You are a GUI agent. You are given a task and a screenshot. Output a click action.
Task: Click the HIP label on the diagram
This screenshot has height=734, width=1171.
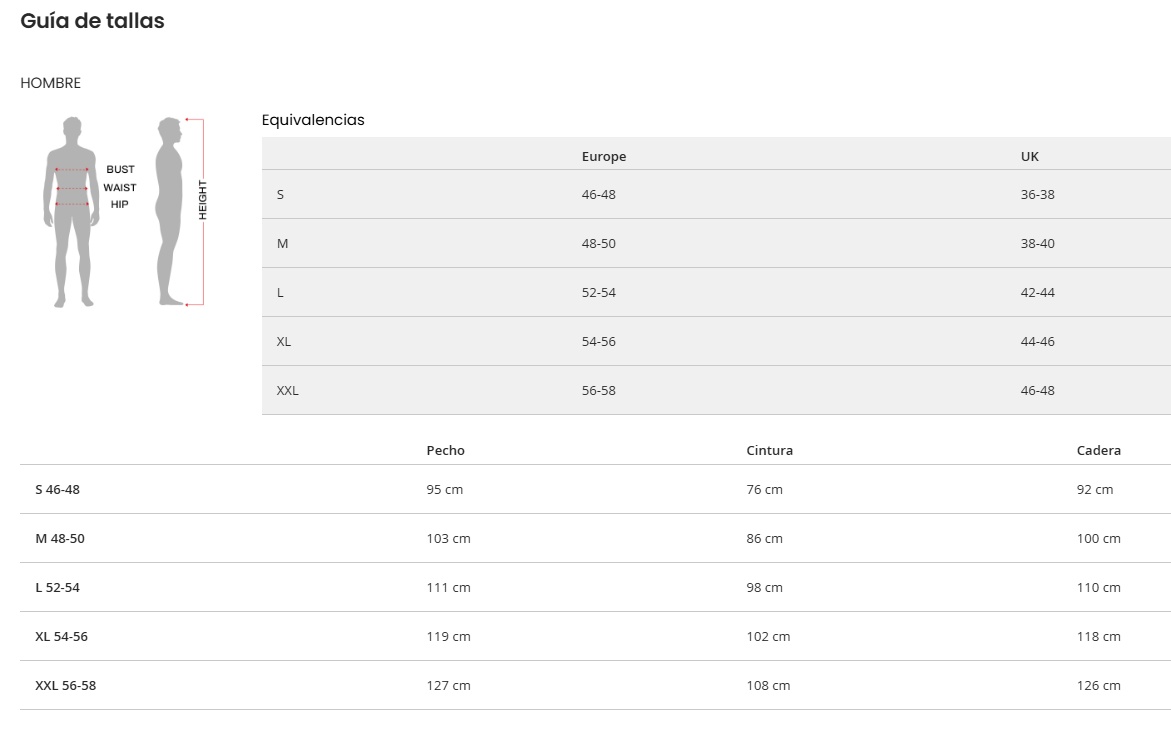pos(120,205)
